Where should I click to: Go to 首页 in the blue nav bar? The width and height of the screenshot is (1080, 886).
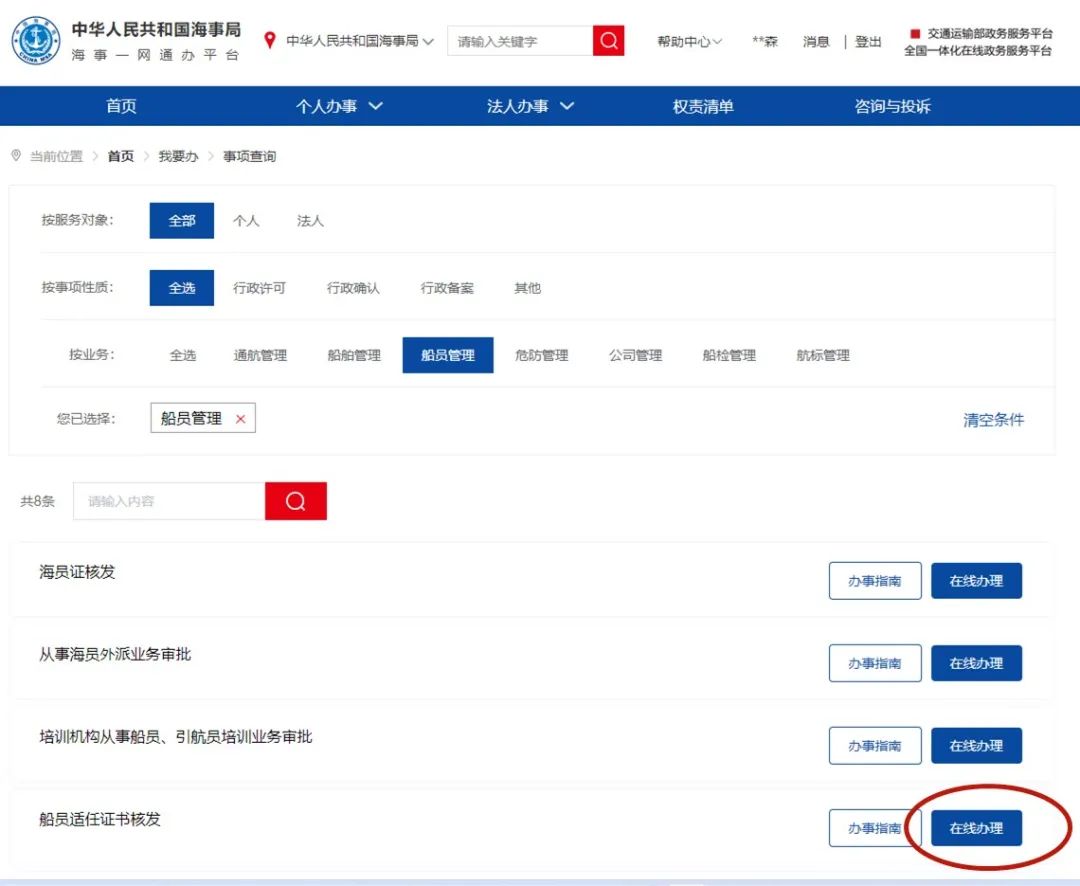coord(121,106)
